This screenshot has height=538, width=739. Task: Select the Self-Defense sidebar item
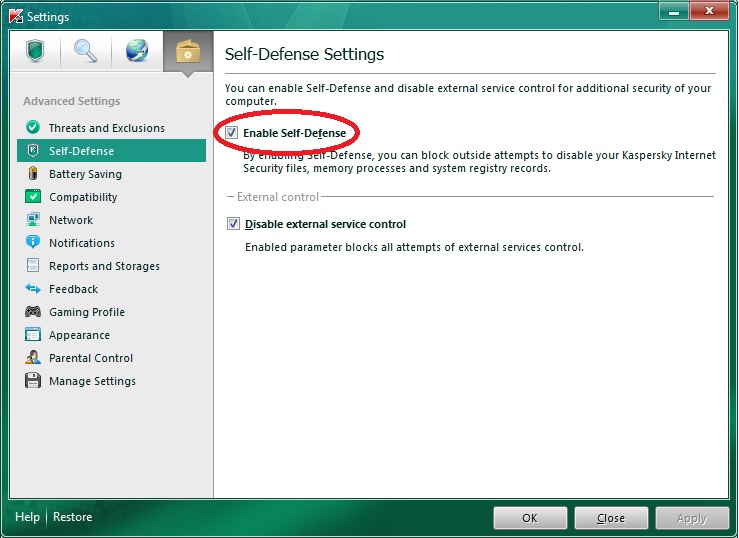point(111,151)
